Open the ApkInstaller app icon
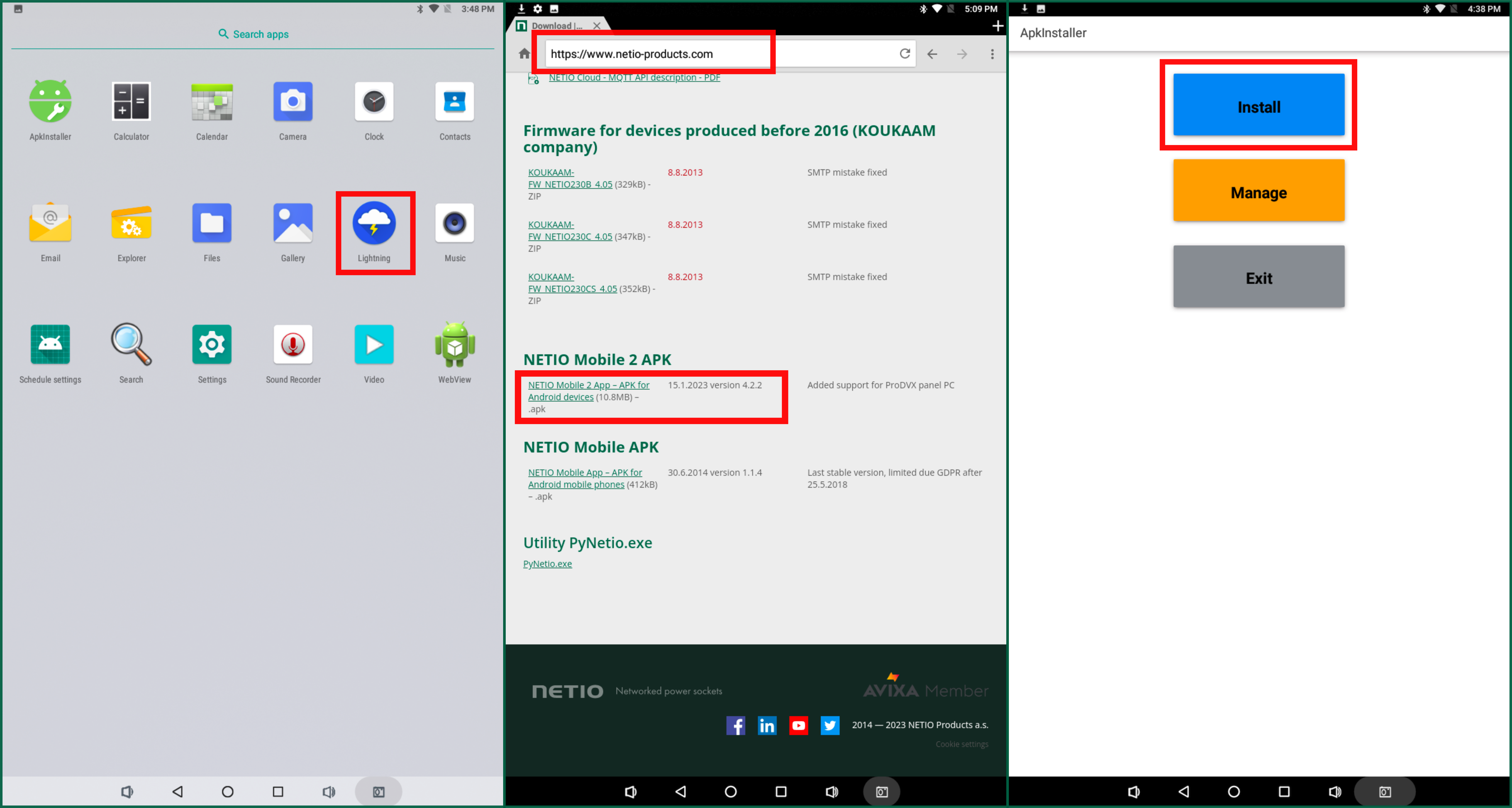Viewport: 1512px width, 808px height. 51,102
